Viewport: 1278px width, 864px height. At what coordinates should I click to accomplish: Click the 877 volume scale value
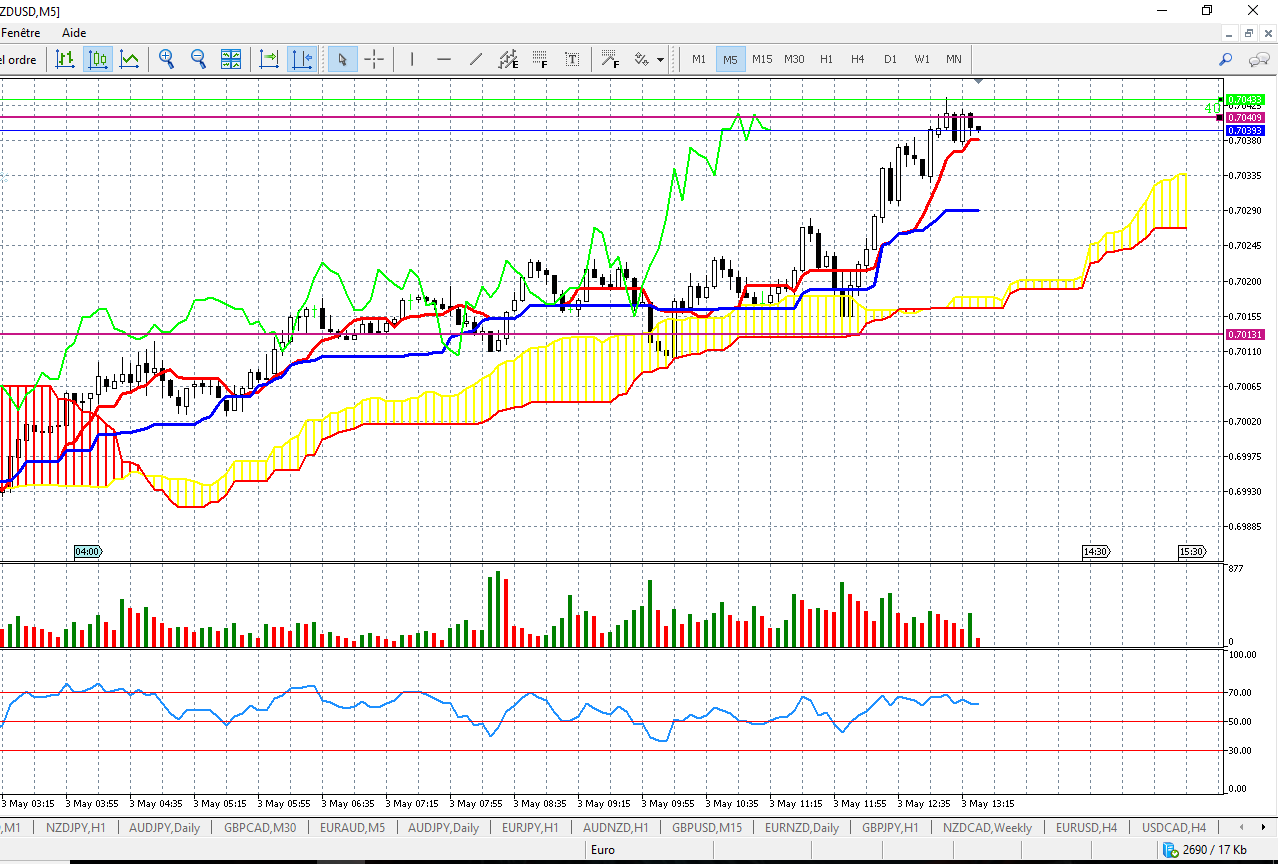(1236, 569)
